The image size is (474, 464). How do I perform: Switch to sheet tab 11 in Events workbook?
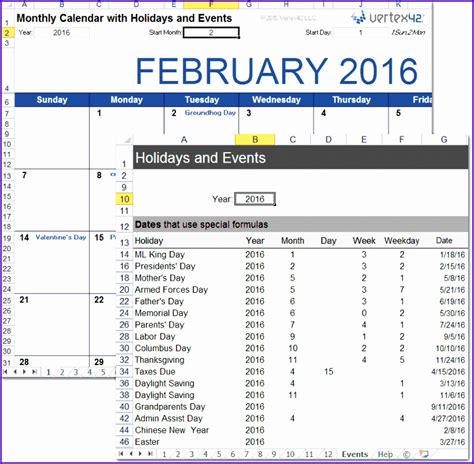tap(309, 454)
